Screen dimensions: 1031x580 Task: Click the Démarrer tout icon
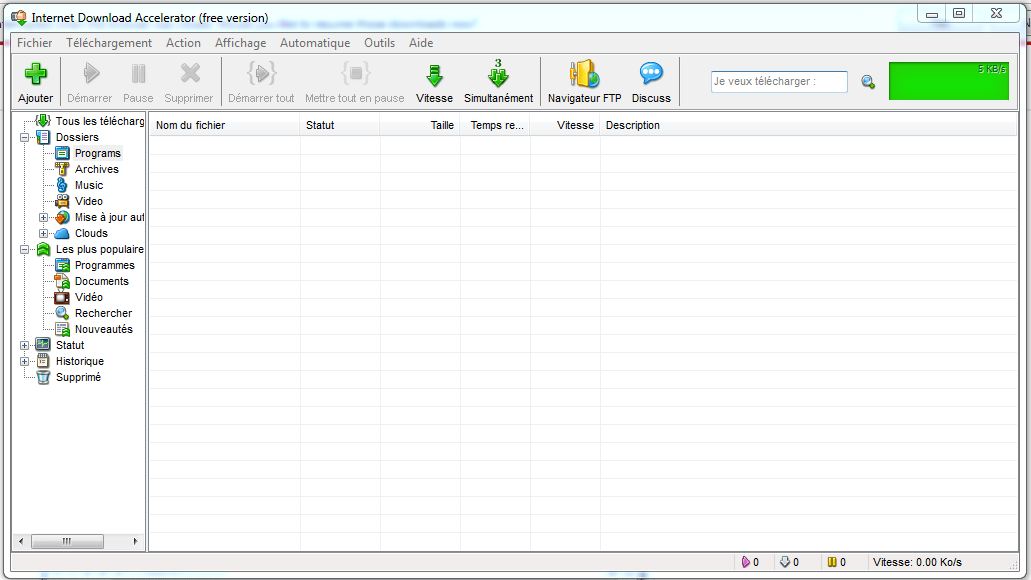tap(261, 74)
